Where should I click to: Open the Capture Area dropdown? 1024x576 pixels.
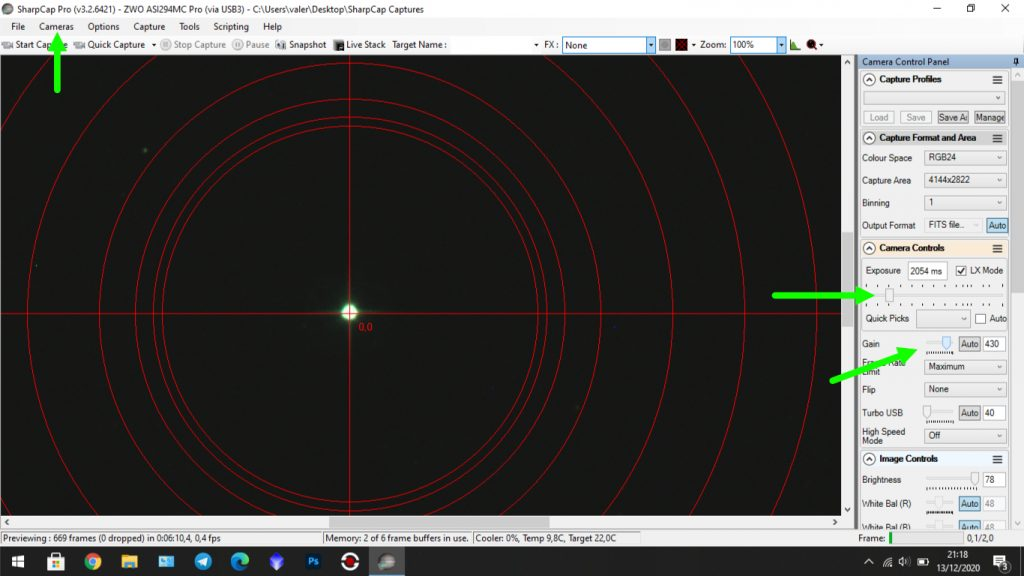click(965, 180)
